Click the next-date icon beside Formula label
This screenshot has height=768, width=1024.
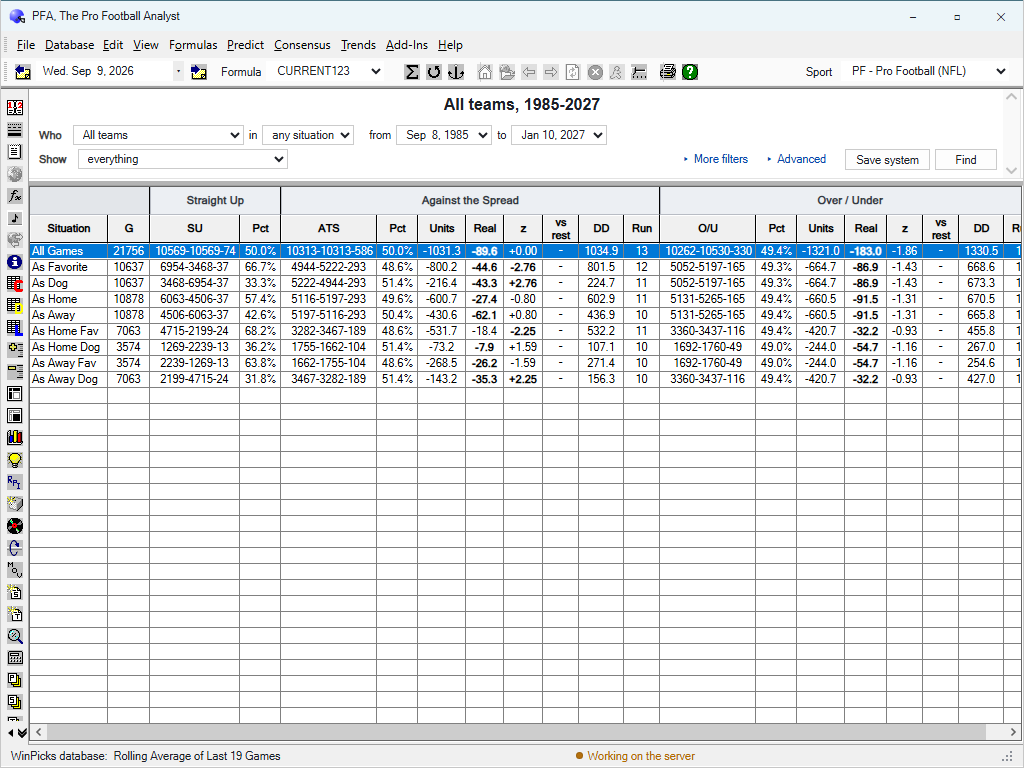pos(199,72)
